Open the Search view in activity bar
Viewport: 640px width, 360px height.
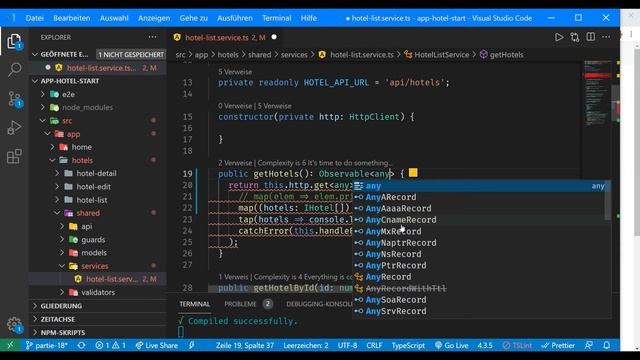14,69
